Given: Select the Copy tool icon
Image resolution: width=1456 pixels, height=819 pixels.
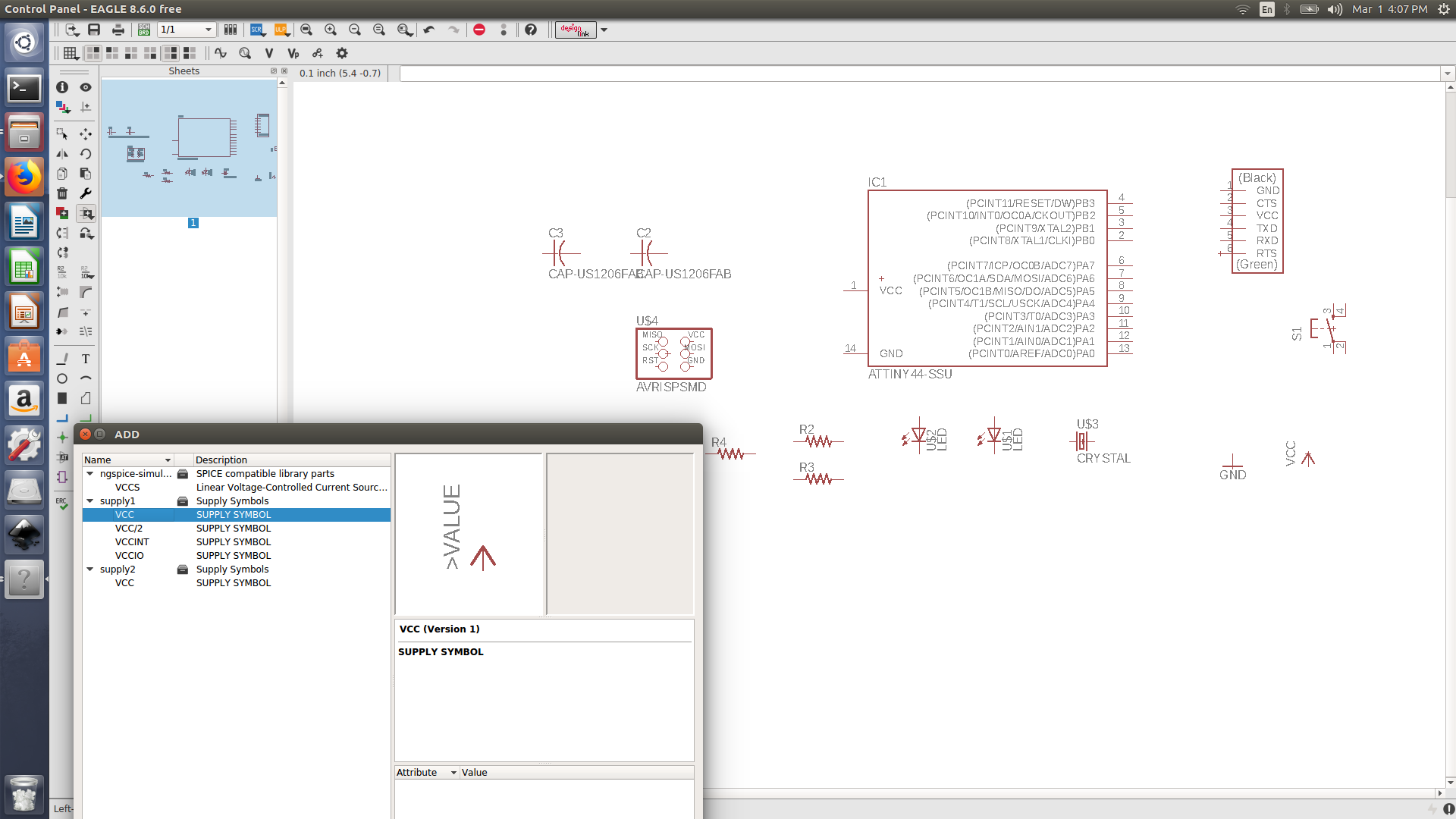Looking at the screenshot, I should point(62,174).
